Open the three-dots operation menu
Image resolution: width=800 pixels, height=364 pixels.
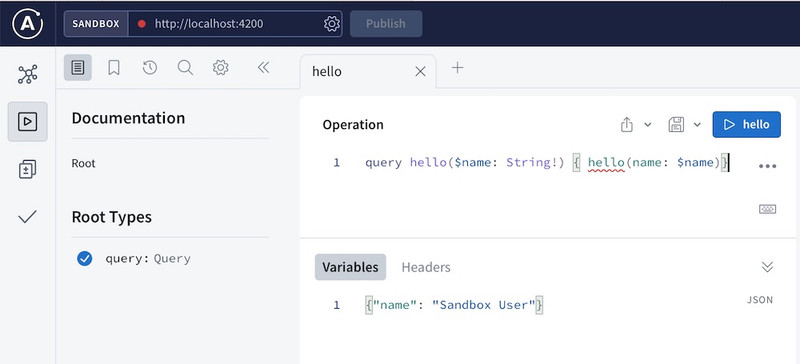tap(767, 166)
